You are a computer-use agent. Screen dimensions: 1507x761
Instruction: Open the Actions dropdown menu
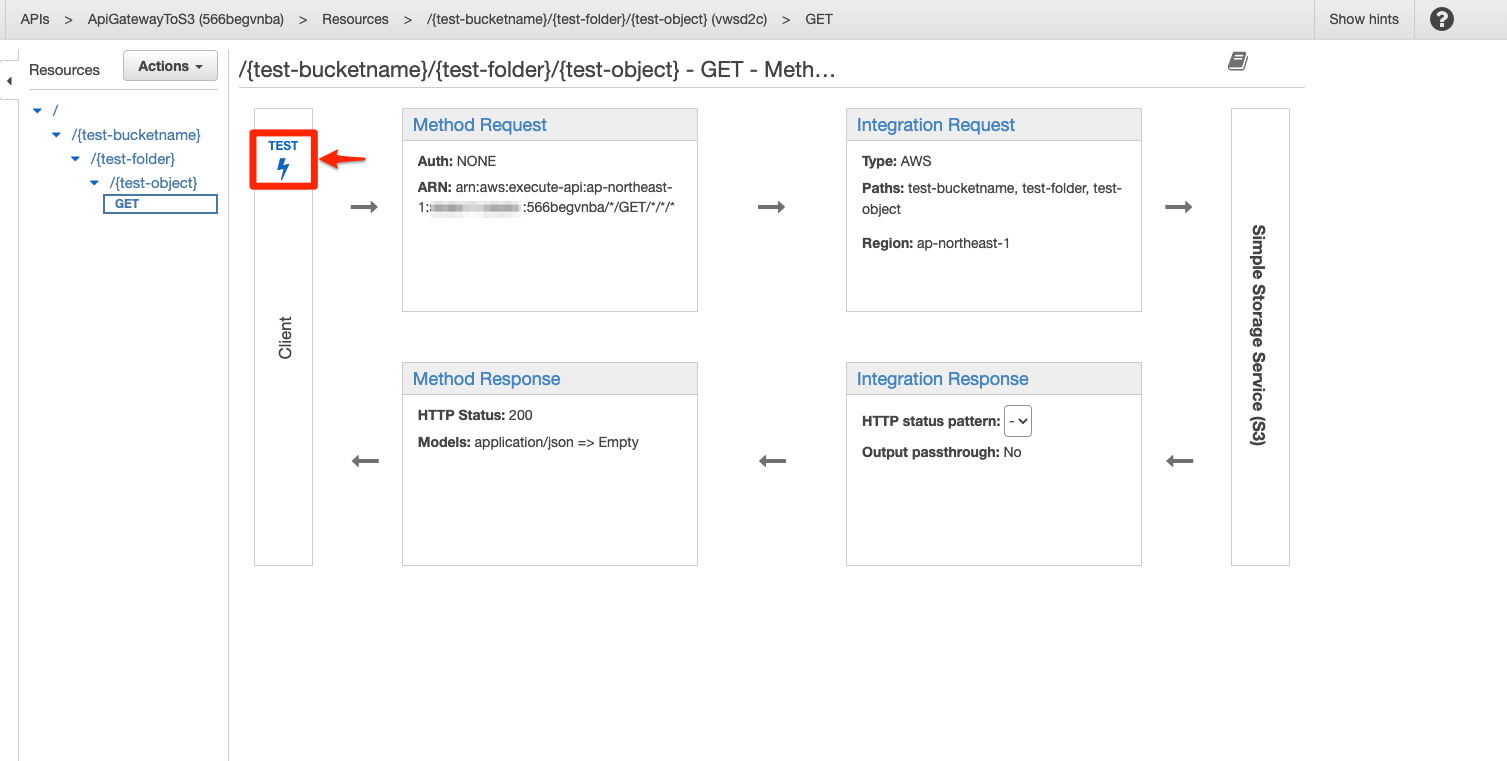click(x=169, y=65)
